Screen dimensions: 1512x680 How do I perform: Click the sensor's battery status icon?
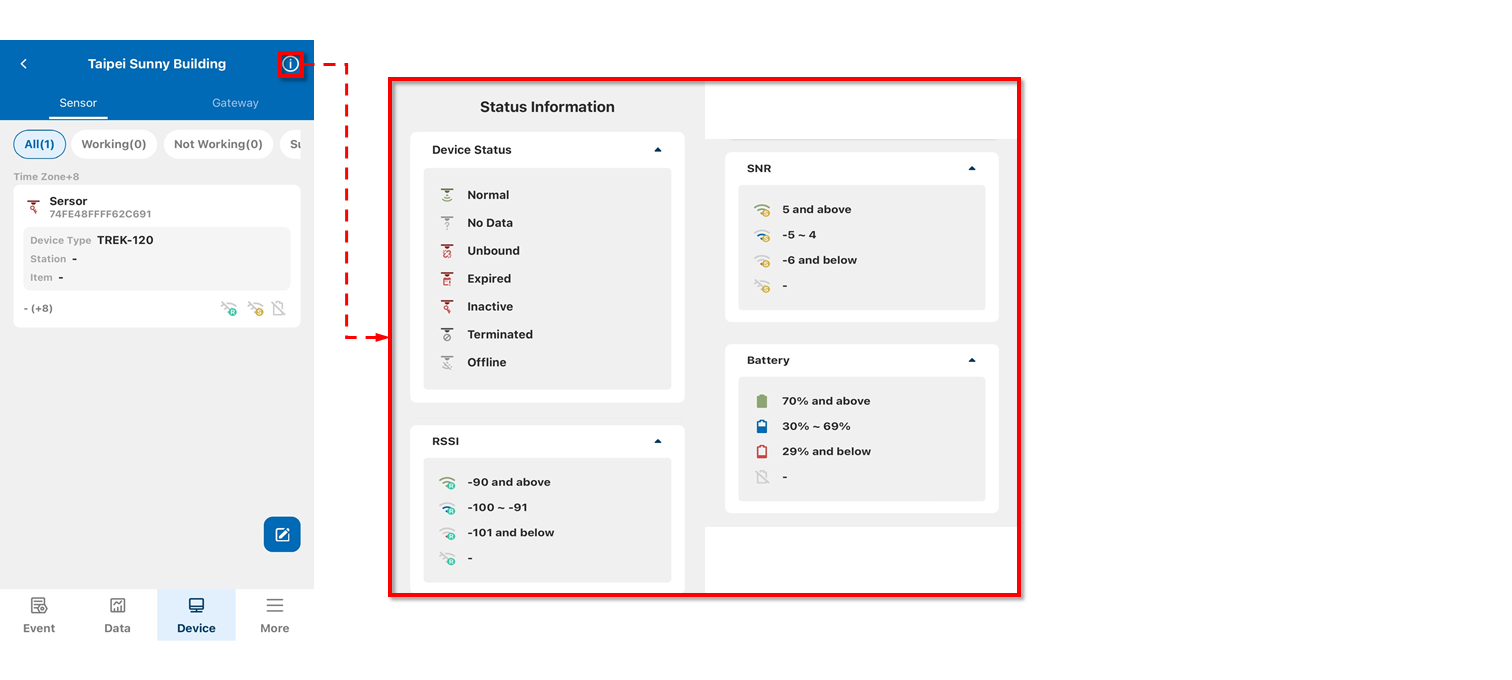279,309
